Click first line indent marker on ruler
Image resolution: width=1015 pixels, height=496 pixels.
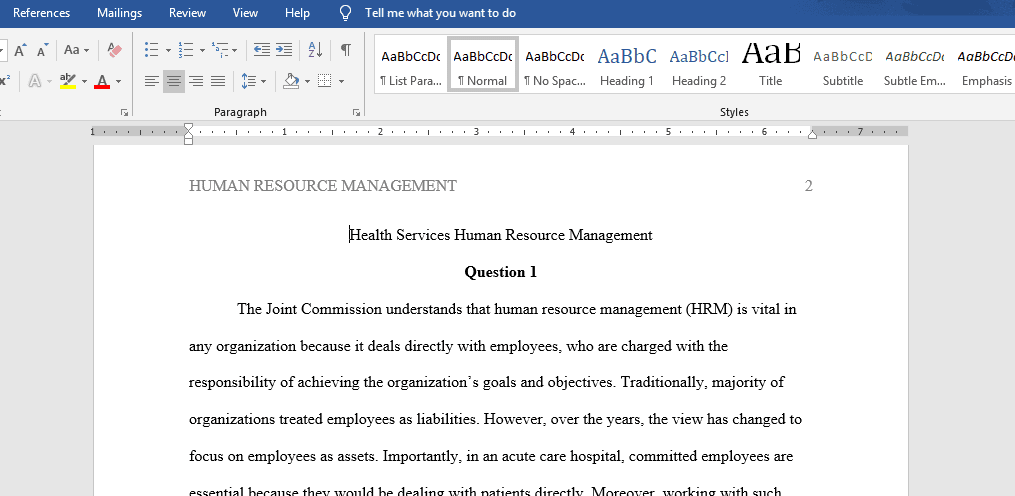point(188,128)
